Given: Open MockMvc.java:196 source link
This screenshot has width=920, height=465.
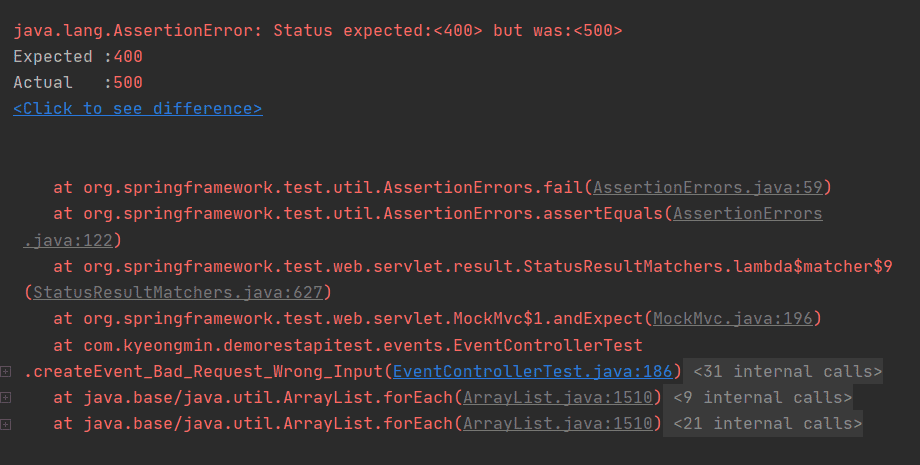Looking at the screenshot, I should pyautogui.click(x=733, y=318).
